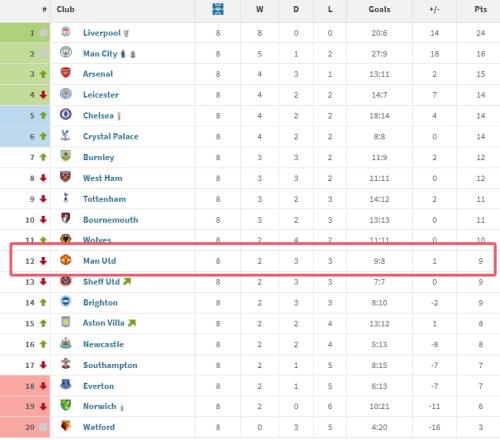Click the Liverpool club crest icon
The width and height of the screenshot is (500, 440).
[x=66, y=32]
